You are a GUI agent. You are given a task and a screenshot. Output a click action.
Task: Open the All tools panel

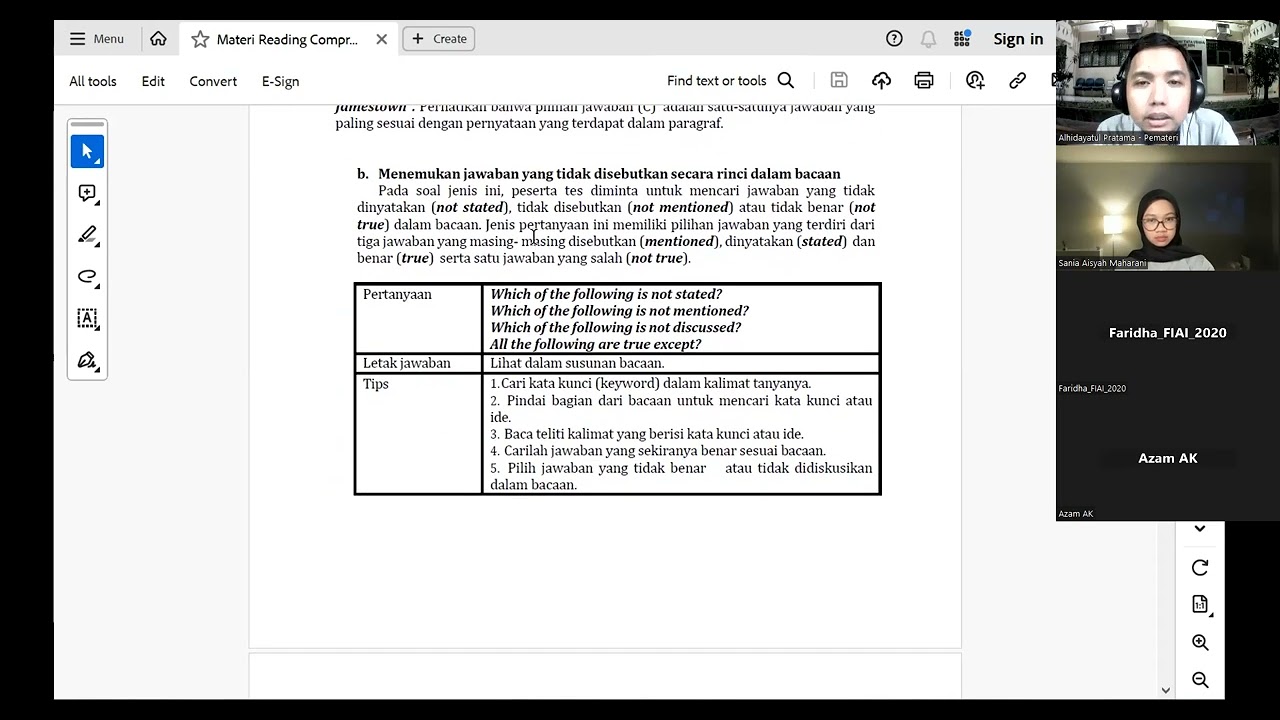pyautogui.click(x=93, y=81)
